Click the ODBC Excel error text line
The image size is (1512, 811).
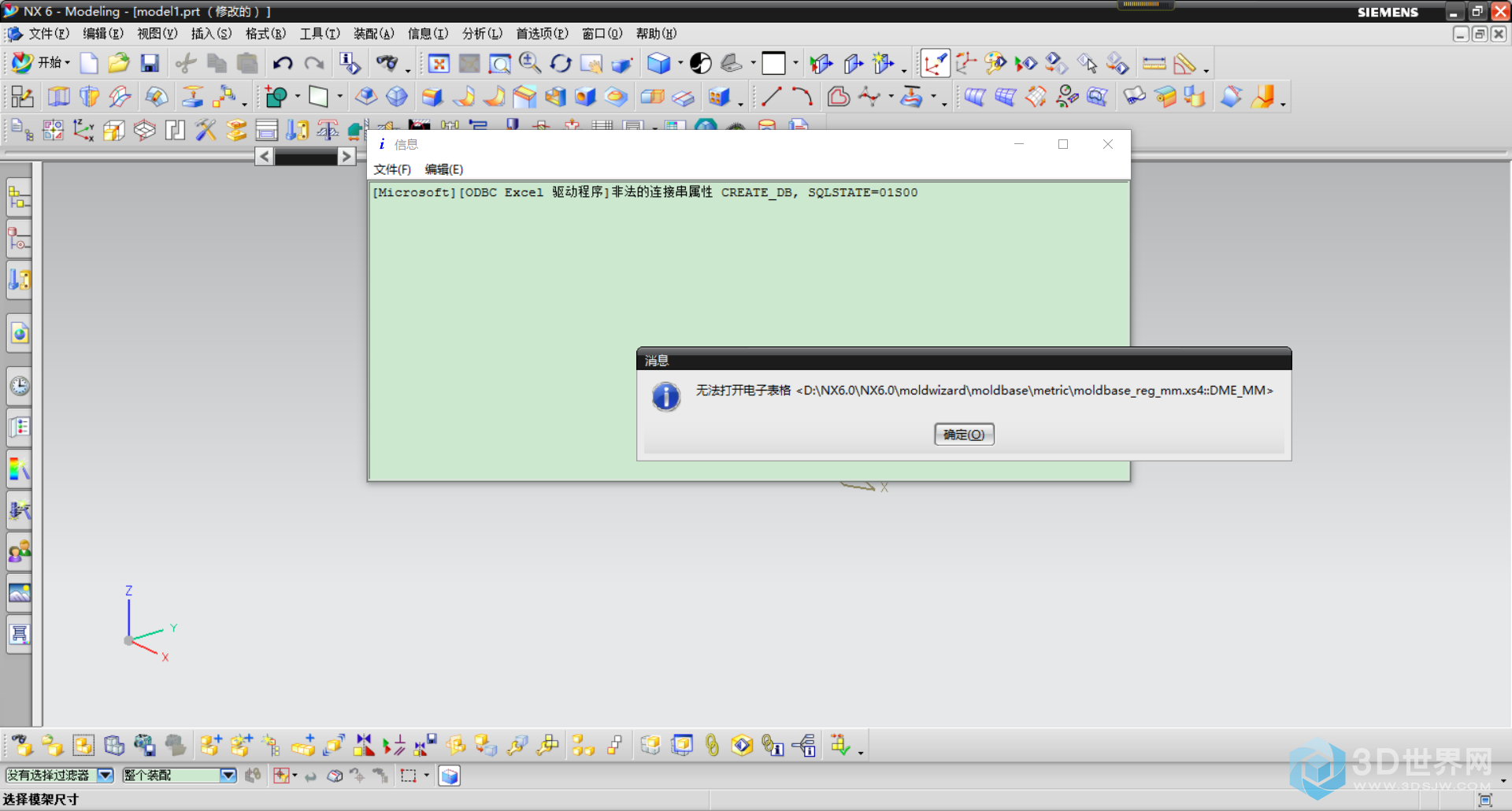coord(644,192)
